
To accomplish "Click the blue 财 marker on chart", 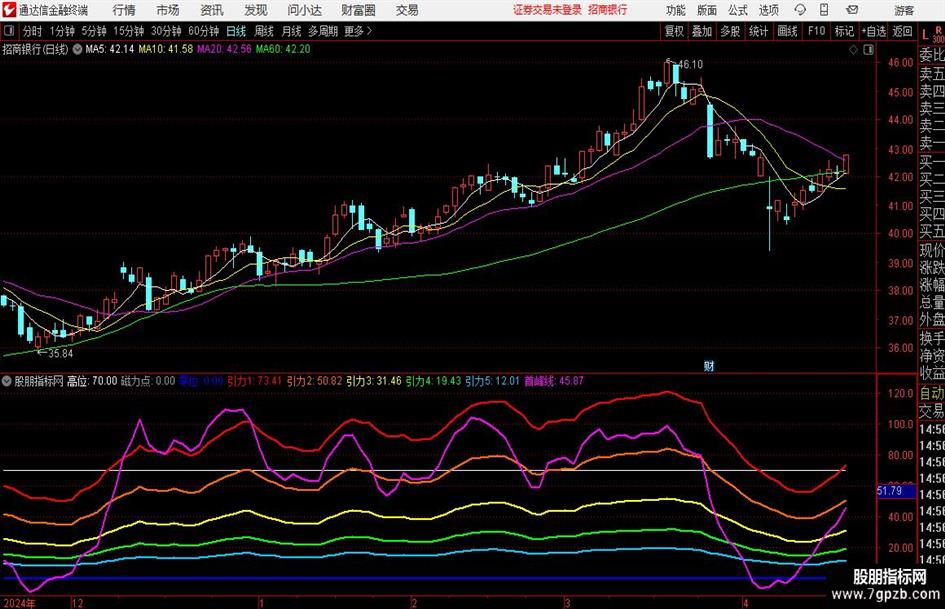I will point(709,366).
